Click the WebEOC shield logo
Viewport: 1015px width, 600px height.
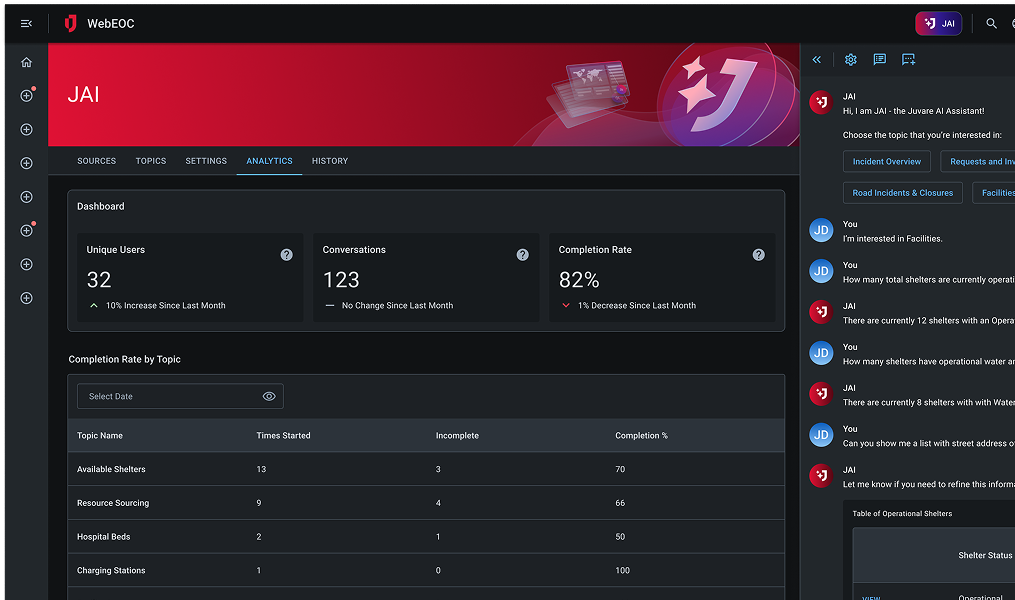pos(70,23)
